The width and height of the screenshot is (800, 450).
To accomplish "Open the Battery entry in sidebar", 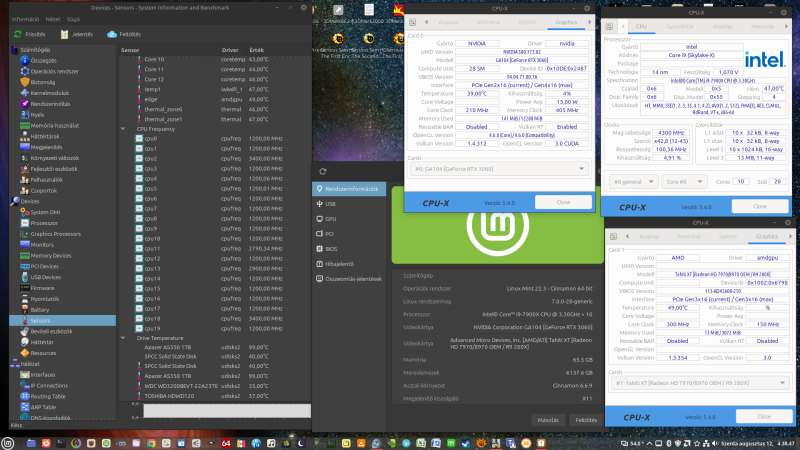I will [x=40, y=310].
